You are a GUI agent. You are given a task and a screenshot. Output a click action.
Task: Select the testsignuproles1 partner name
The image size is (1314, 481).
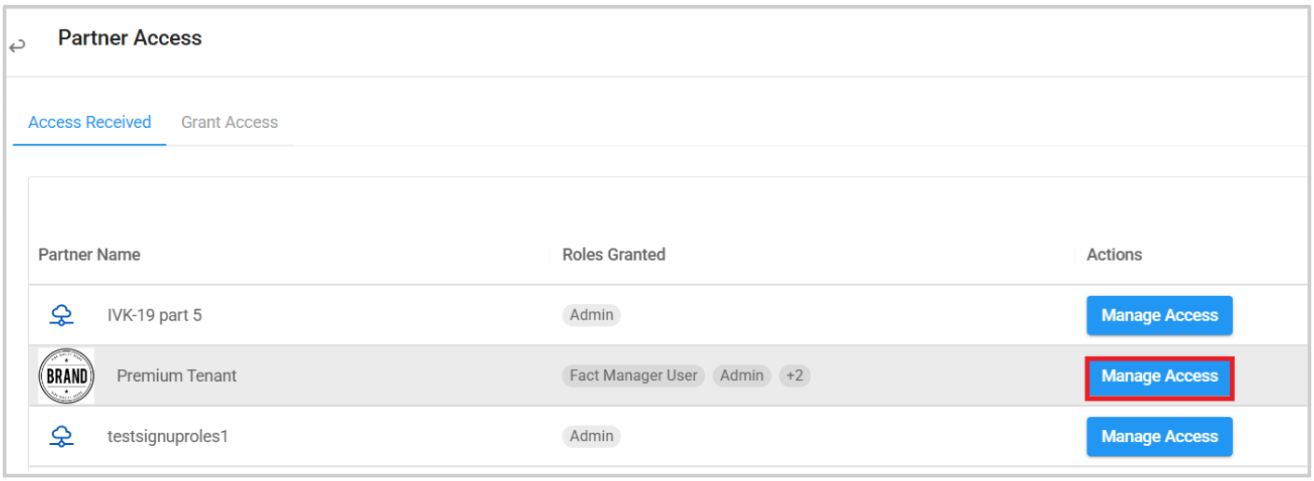[x=168, y=436]
